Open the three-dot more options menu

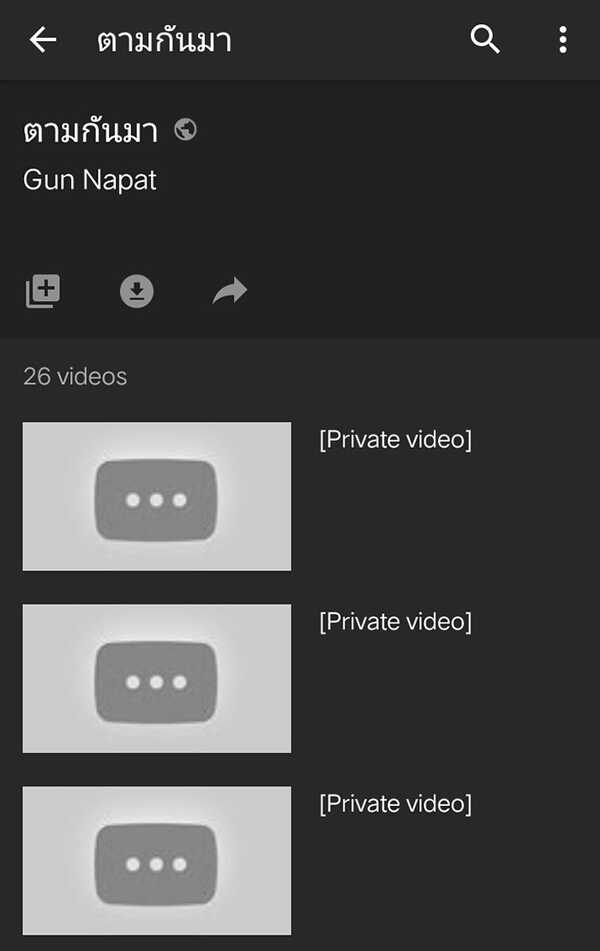pos(563,40)
